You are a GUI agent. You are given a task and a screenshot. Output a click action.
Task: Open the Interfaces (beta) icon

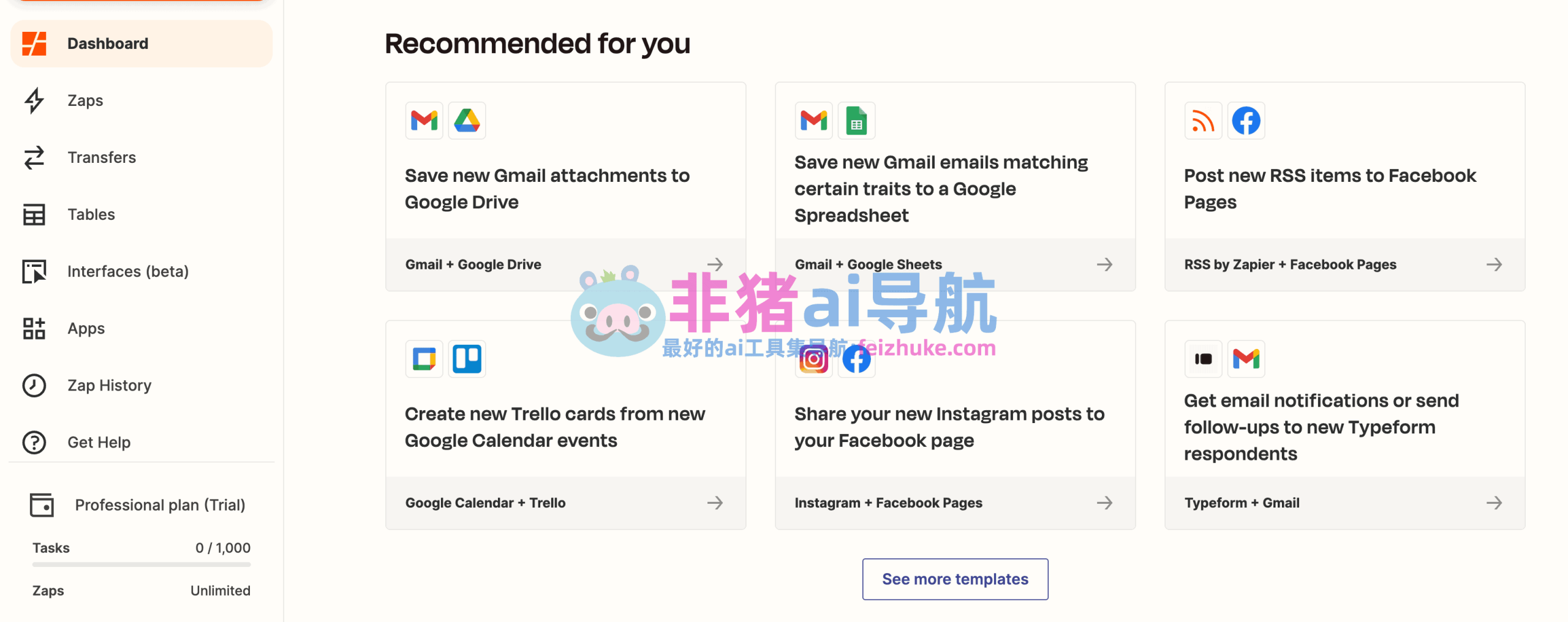(34, 271)
